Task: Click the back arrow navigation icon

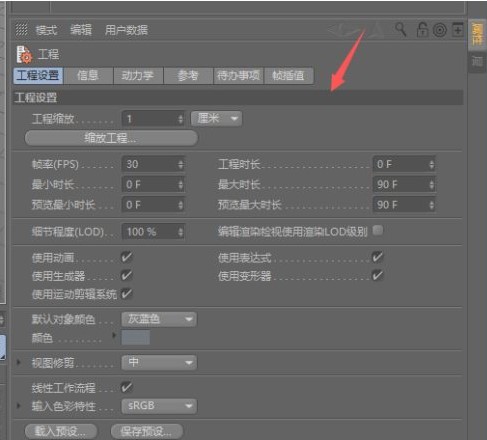Action: [337, 31]
